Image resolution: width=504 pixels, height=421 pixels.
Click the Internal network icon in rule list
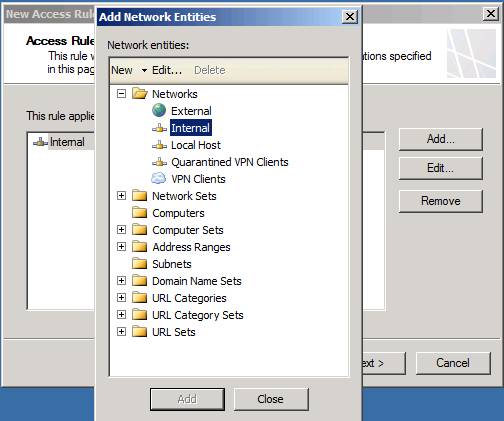point(40,142)
